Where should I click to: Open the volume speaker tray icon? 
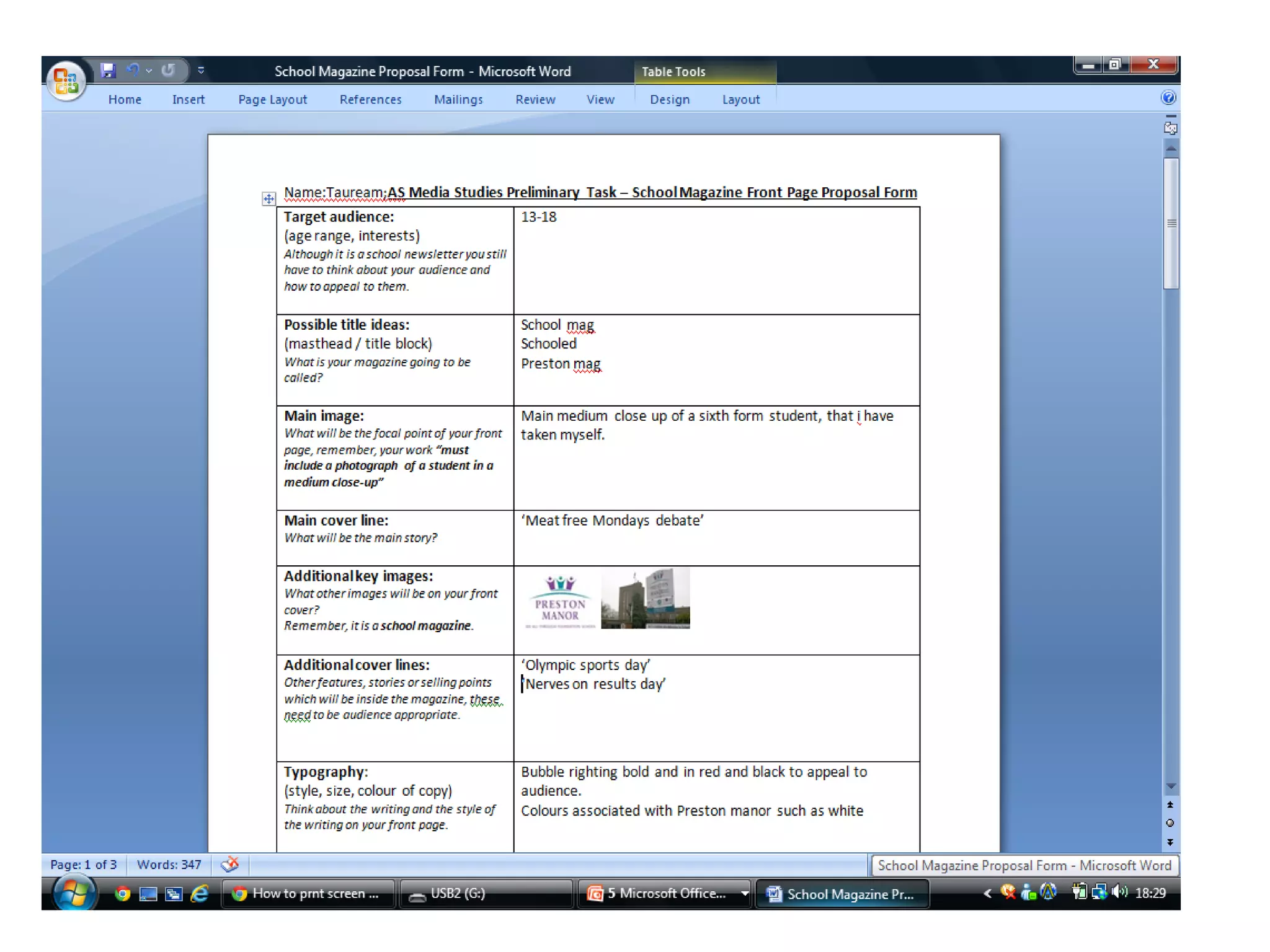click(1119, 892)
